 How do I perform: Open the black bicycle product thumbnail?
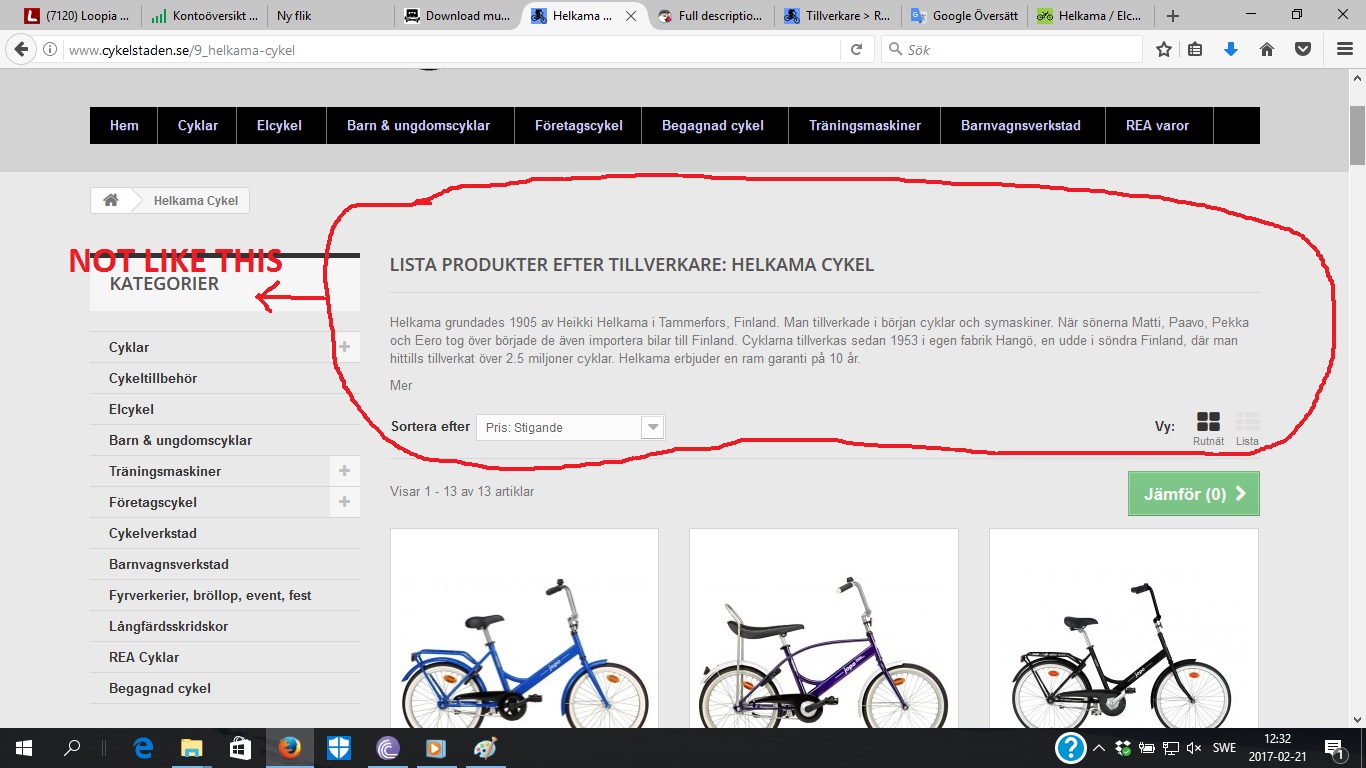coord(1124,628)
